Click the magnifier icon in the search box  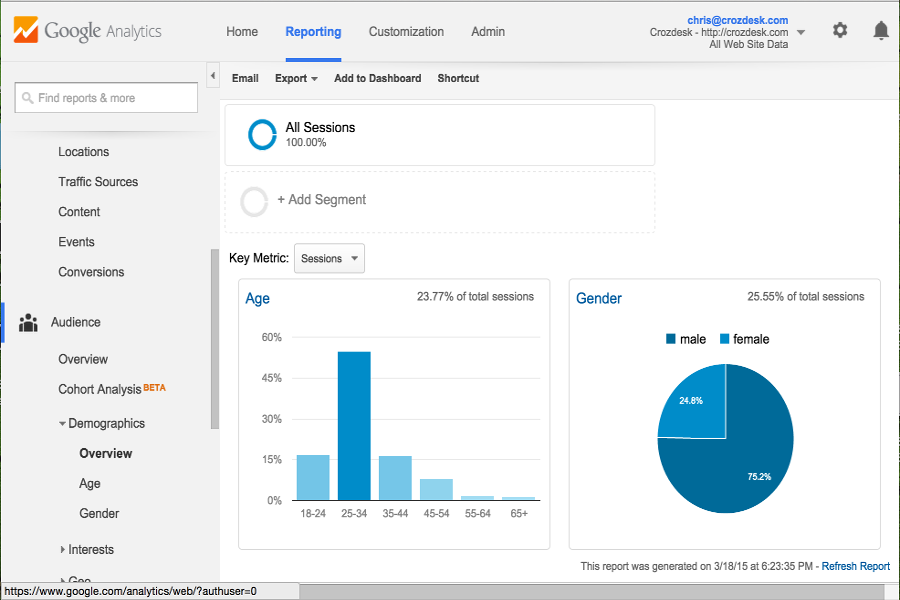(x=27, y=98)
